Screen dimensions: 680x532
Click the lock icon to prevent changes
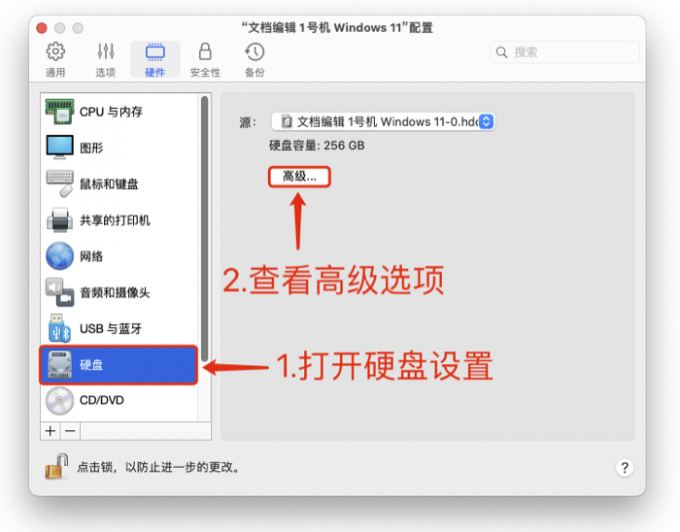tap(57, 466)
